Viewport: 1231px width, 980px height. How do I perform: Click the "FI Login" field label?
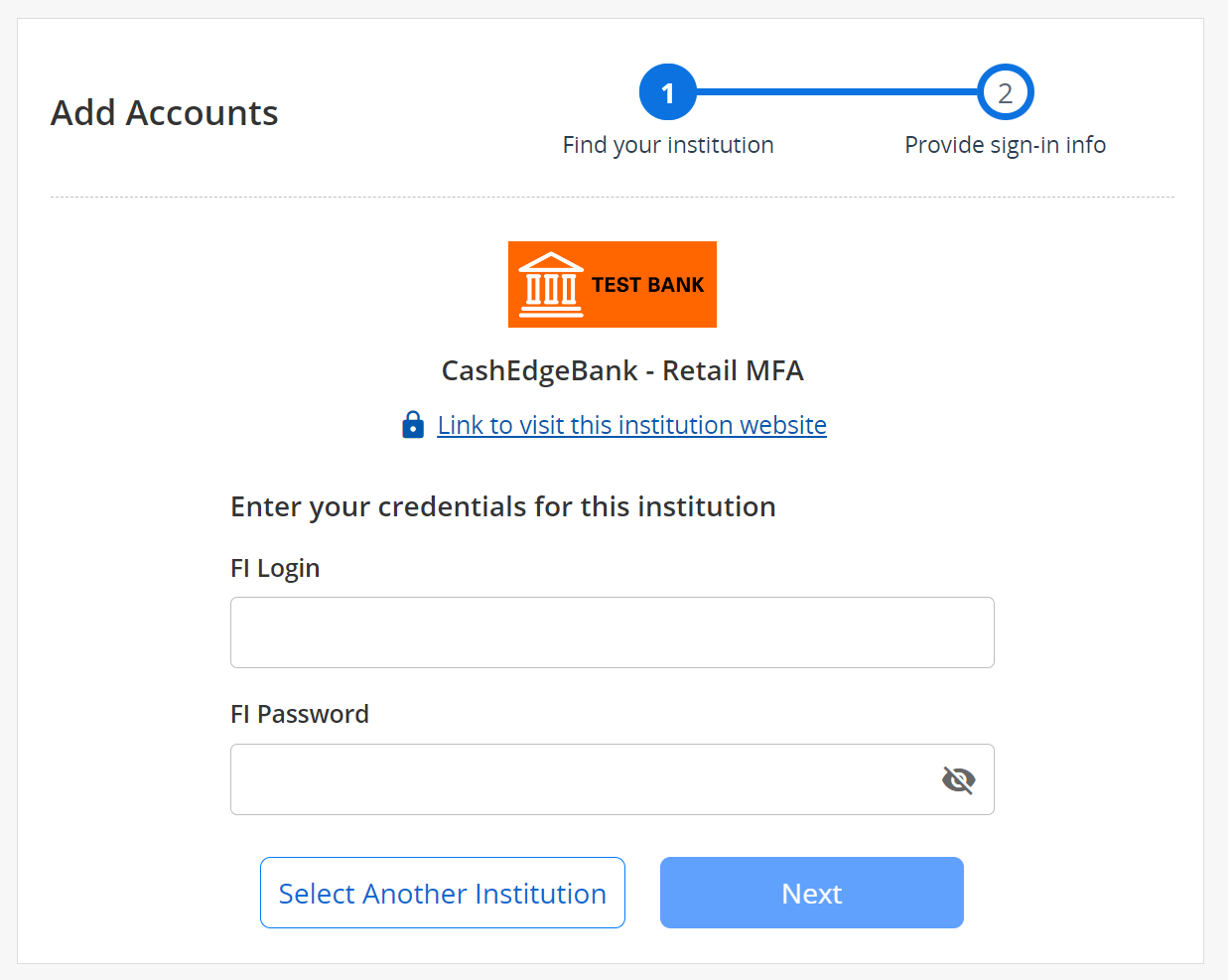pyautogui.click(x=275, y=568)
